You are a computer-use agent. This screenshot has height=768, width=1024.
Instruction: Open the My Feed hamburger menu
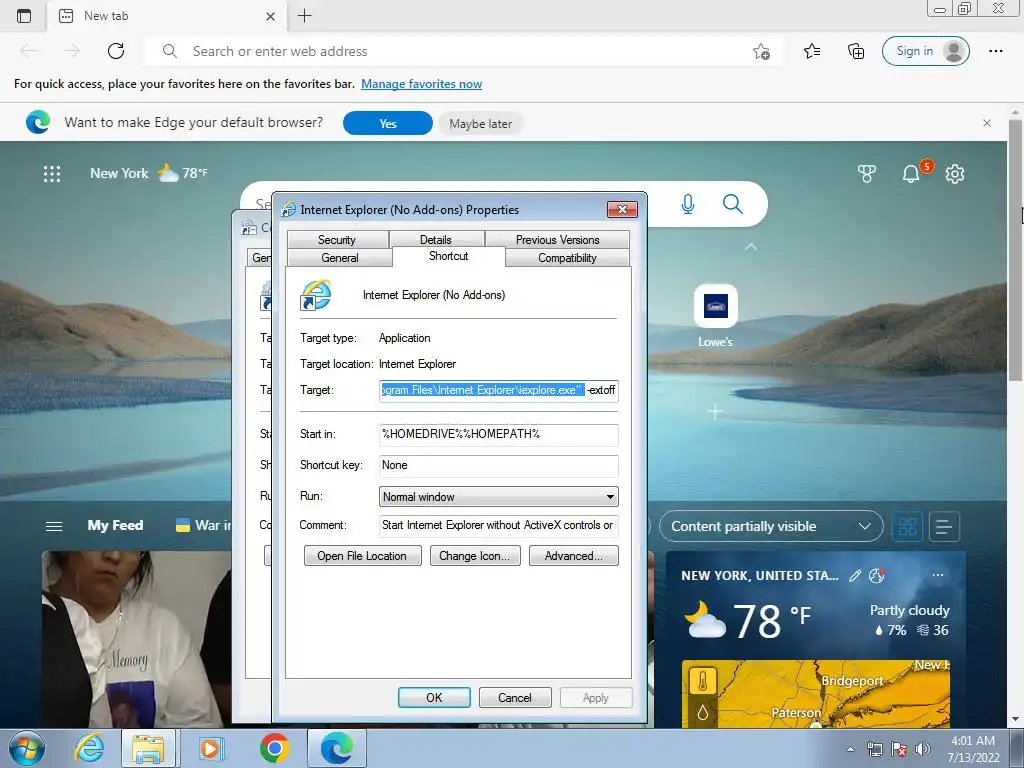pos(54,526)
